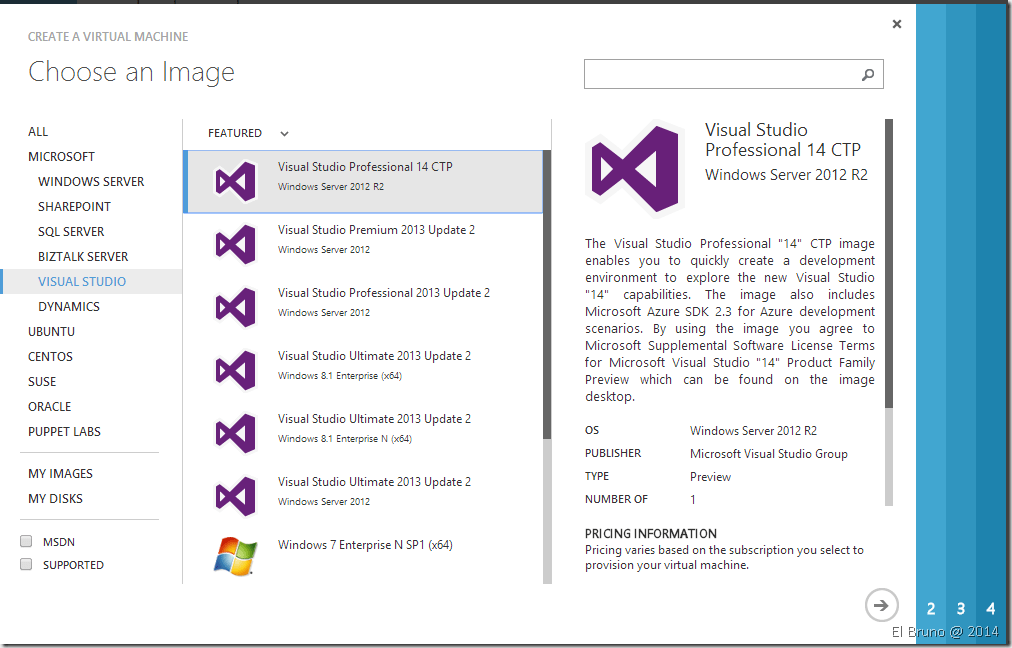Viewport: 1012px width, 648px height.
Task: Enable the MSDN checkbox filter
Action: tap(27, 541)
